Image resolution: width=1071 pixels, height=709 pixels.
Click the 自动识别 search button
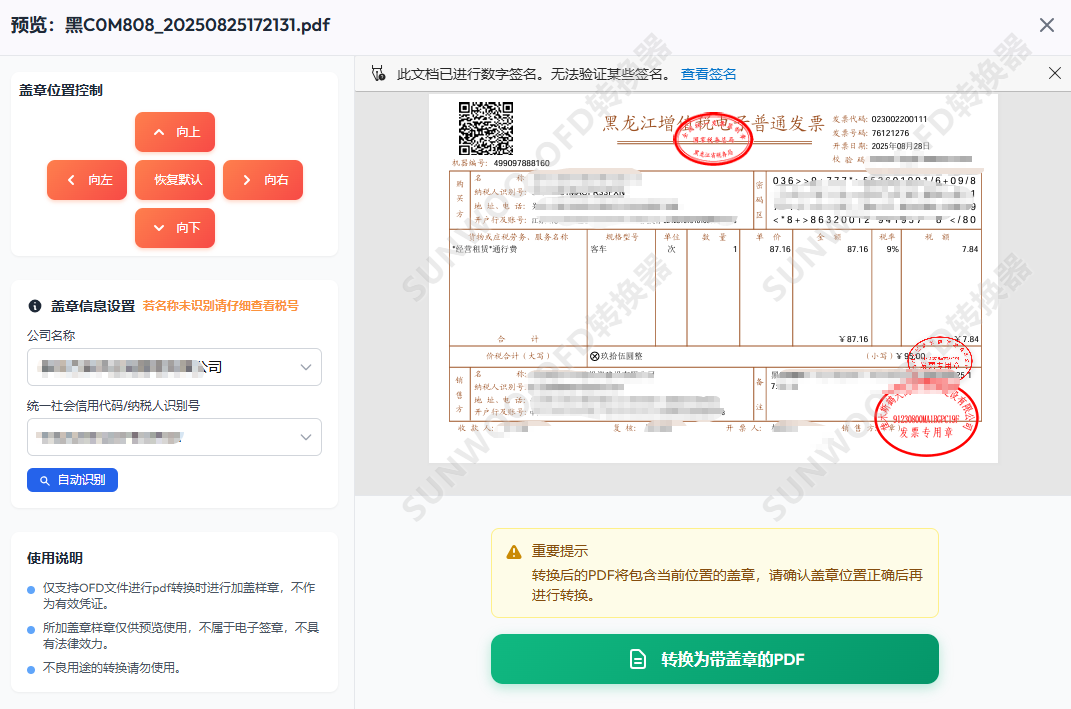pos(72,481)
